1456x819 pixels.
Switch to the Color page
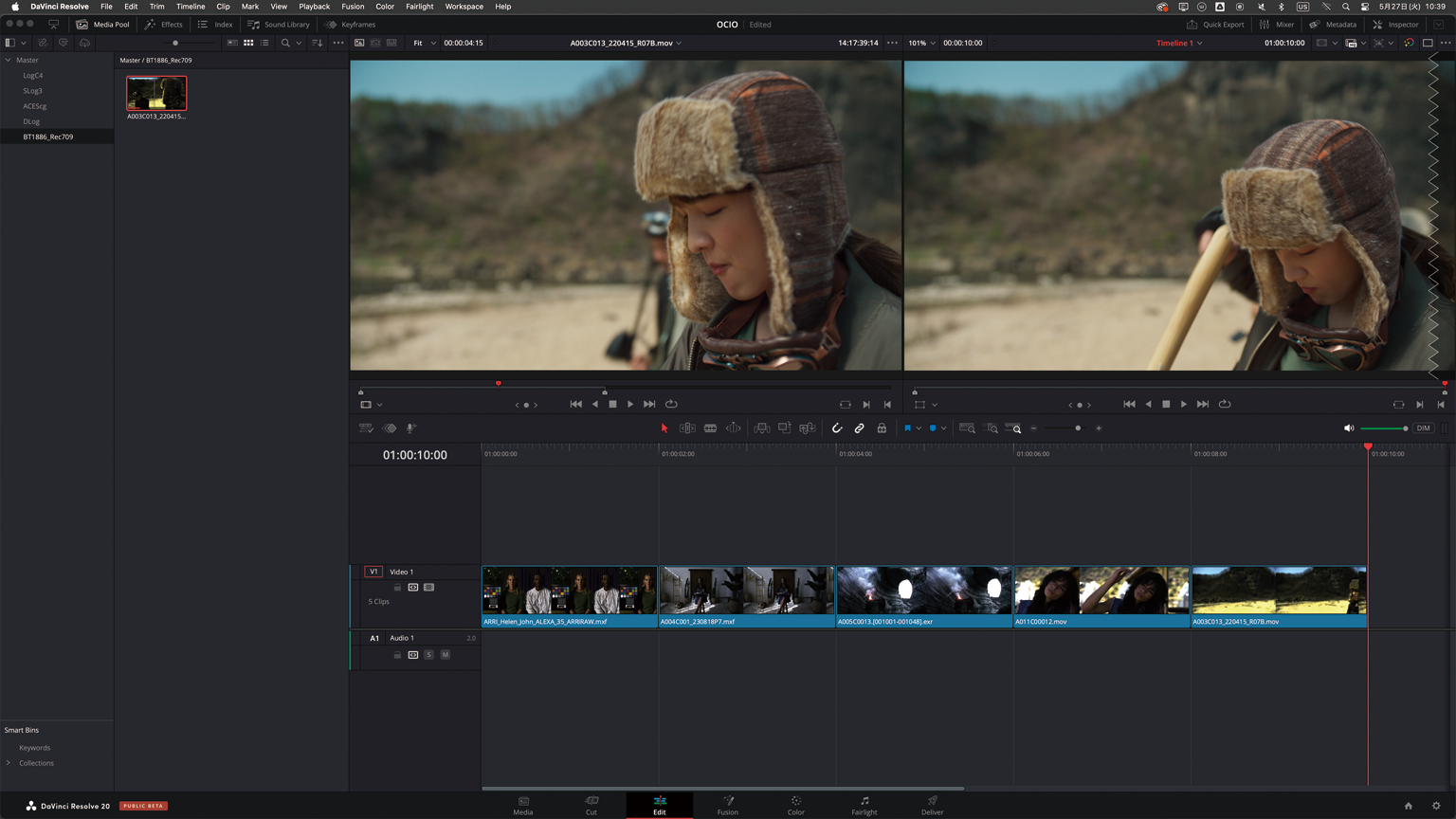click(795, 805)
